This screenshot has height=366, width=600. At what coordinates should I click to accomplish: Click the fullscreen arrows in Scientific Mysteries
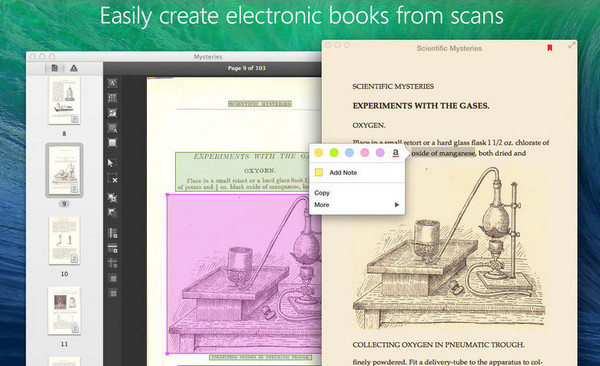[x=571, y=46]
